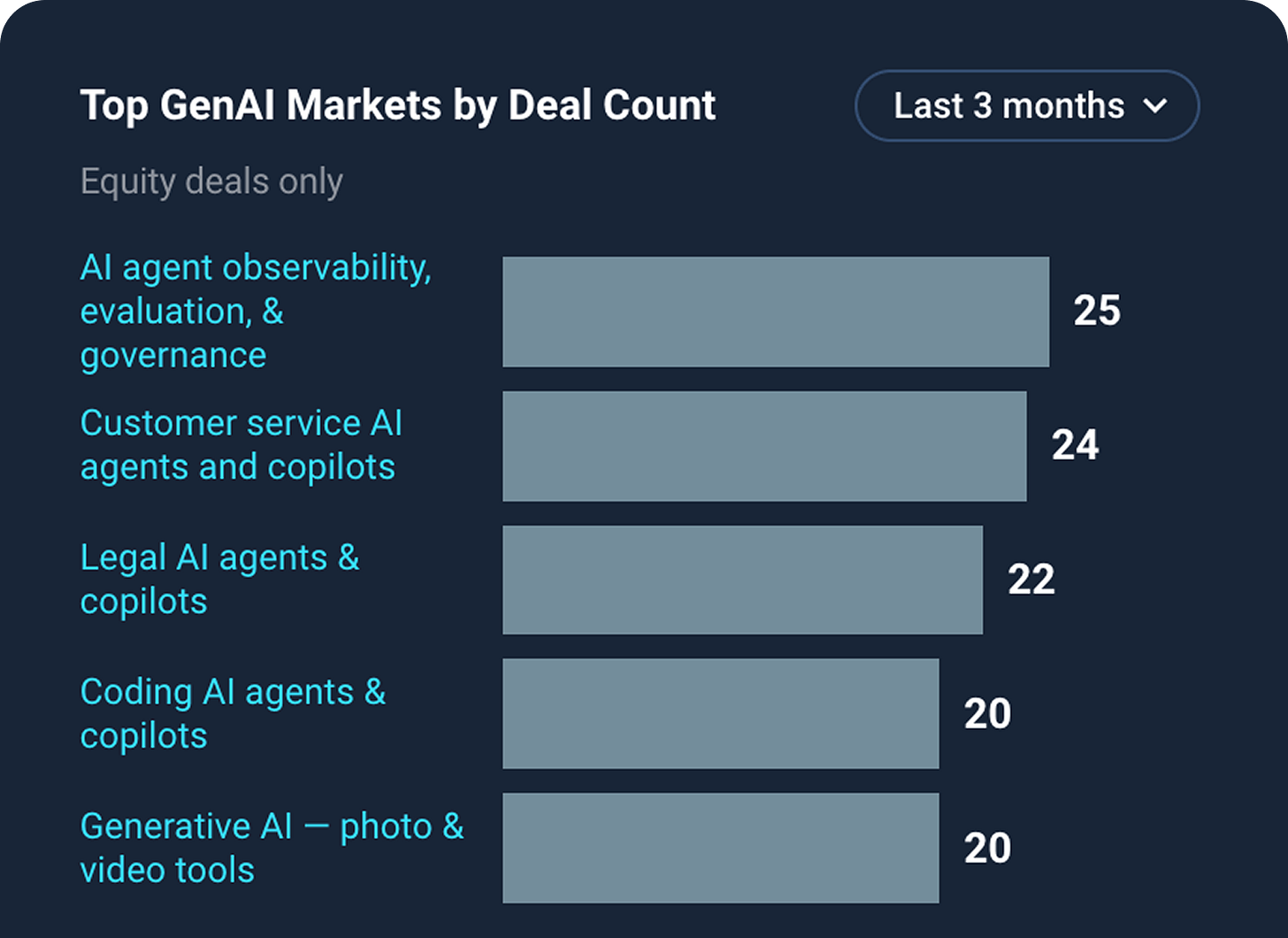1288x938 pixels.
Task: Click the Generative AI tools bar
Action: coord(720,848)
